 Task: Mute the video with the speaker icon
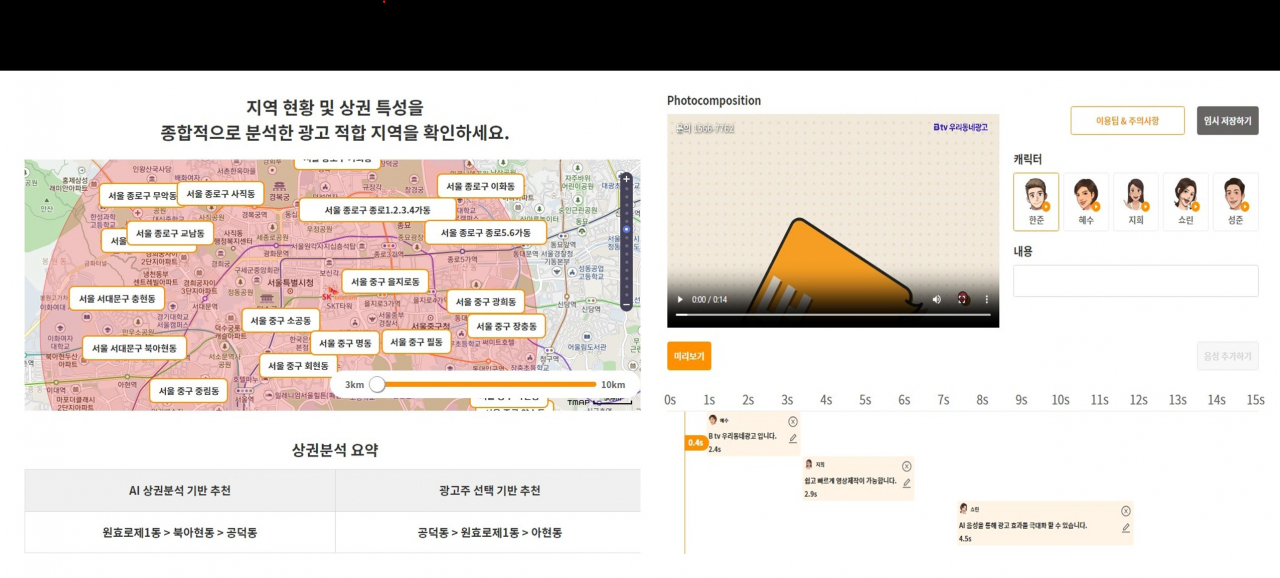937,299
